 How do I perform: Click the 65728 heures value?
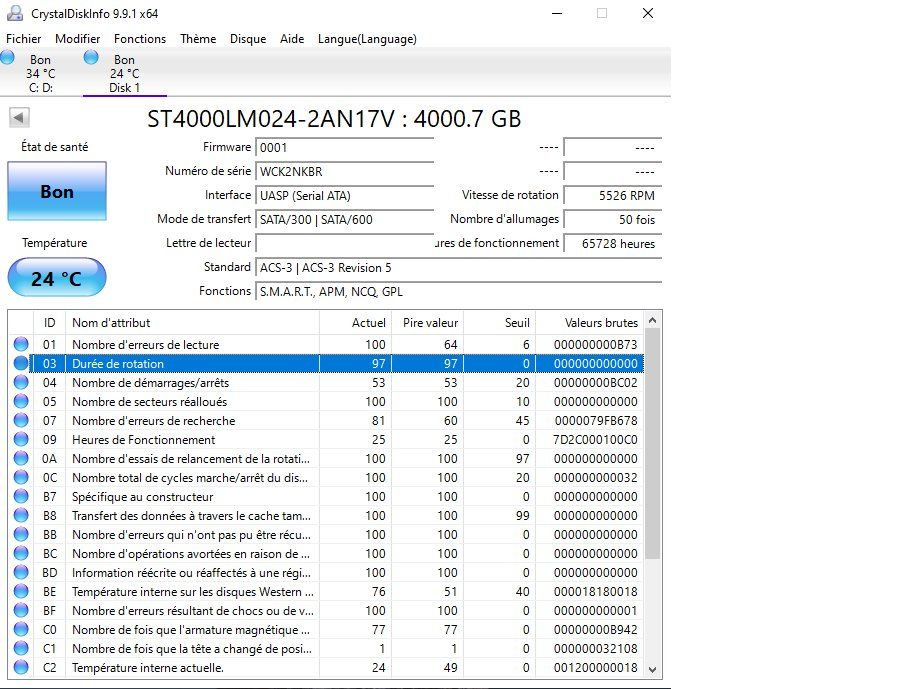[x=612, y=244]
